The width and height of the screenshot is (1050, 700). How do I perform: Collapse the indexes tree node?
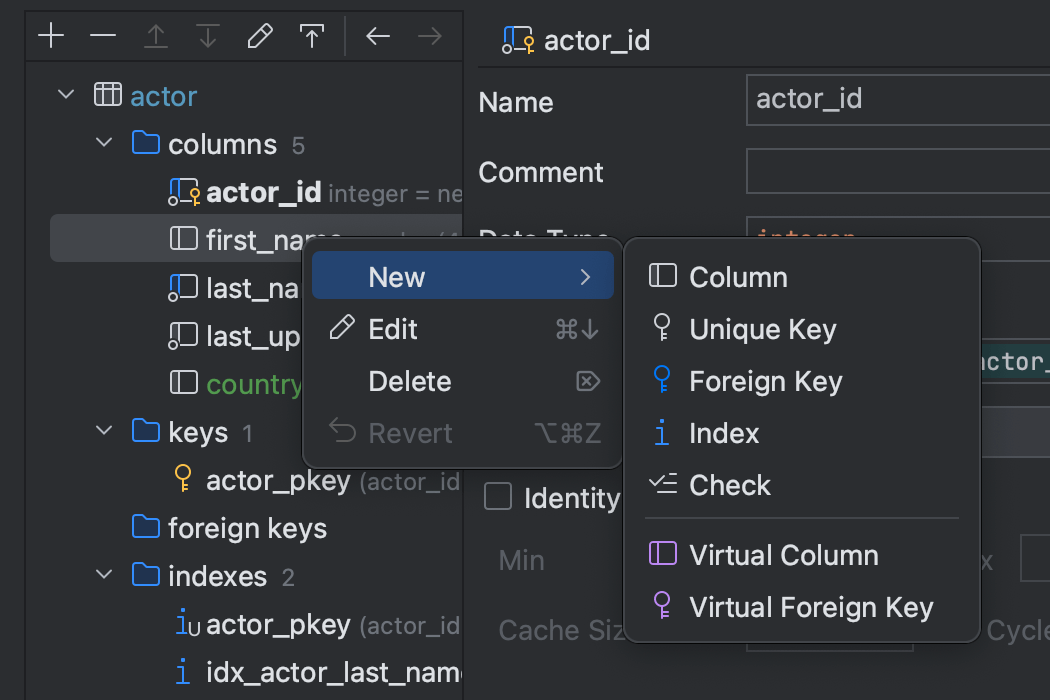click(x=103, y=573)
